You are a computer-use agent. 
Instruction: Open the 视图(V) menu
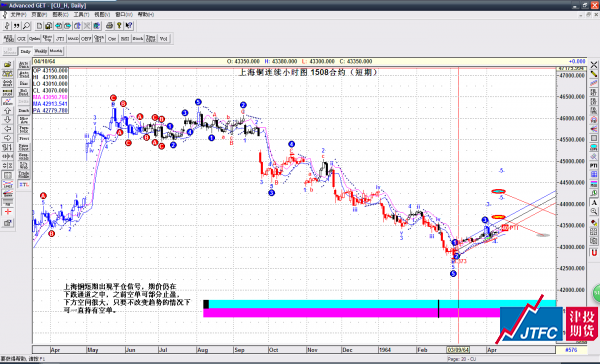pos(102,15)
